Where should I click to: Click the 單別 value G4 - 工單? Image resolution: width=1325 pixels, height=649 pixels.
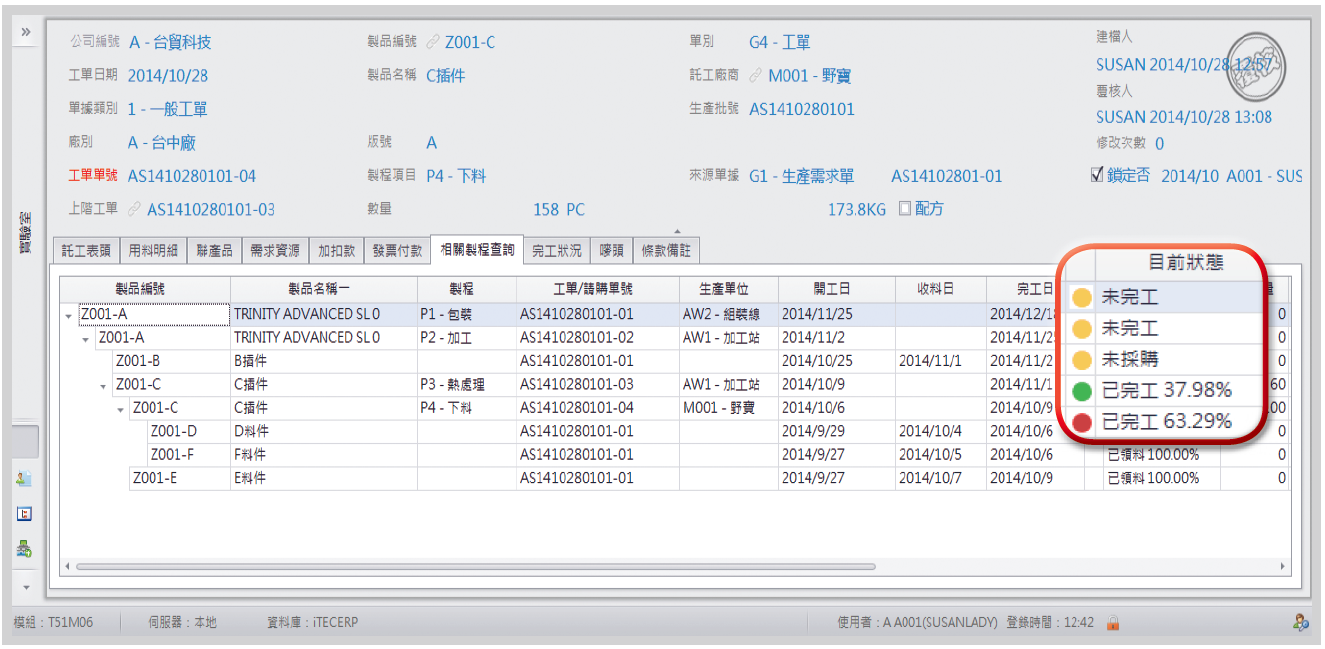pos(779,42)
